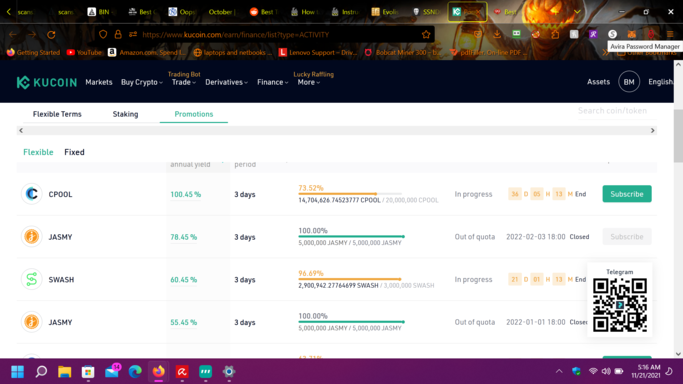Open the browser tab list chevron
This screenshot has width=683, height=384.
[x=577, y=12]
